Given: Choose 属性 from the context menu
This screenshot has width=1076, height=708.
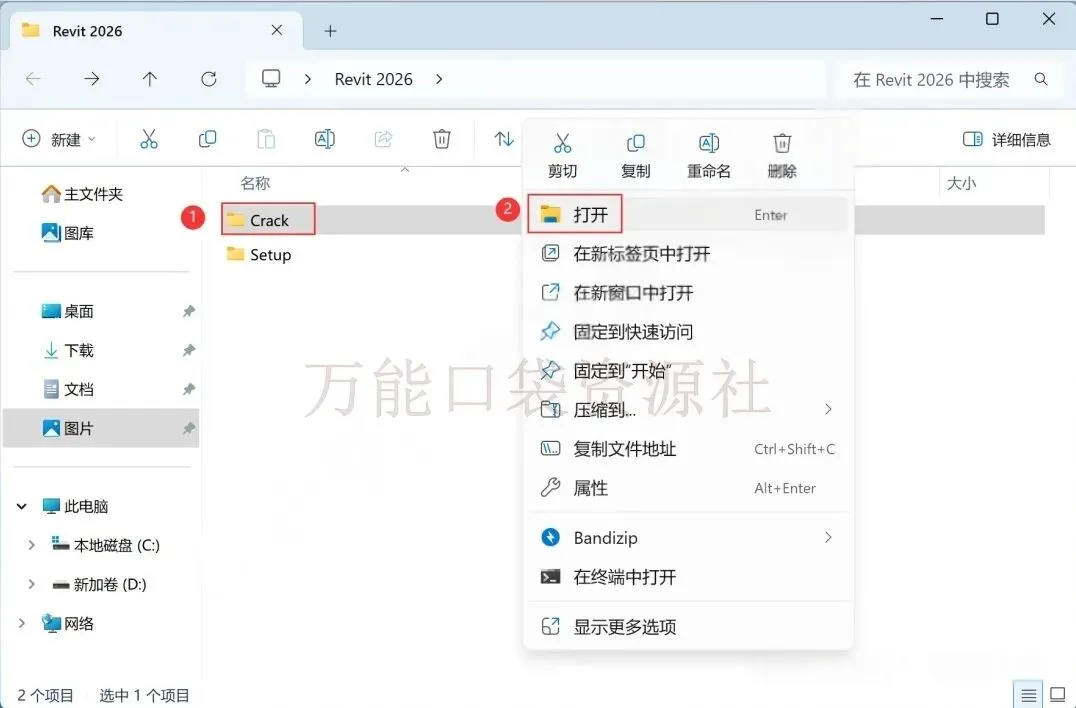Looking at the screenshot, I should (688, 488).
